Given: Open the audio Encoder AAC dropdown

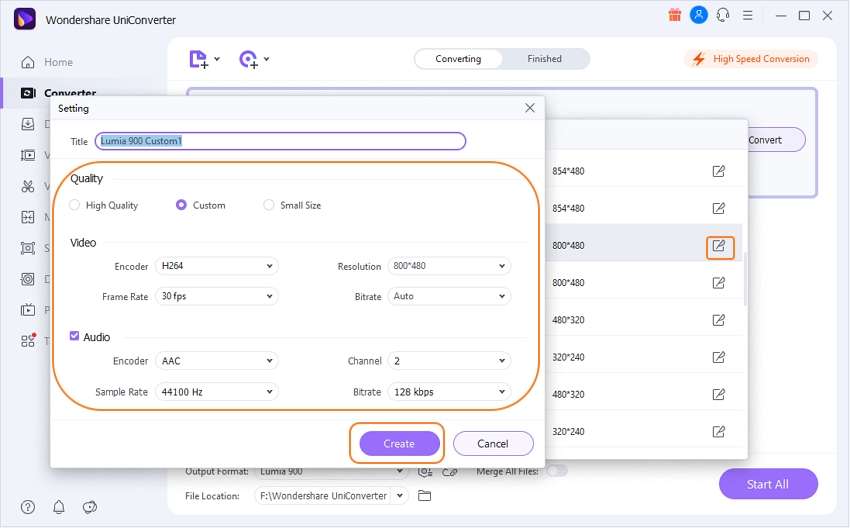Looking at the screenshot, I should 217,361.
